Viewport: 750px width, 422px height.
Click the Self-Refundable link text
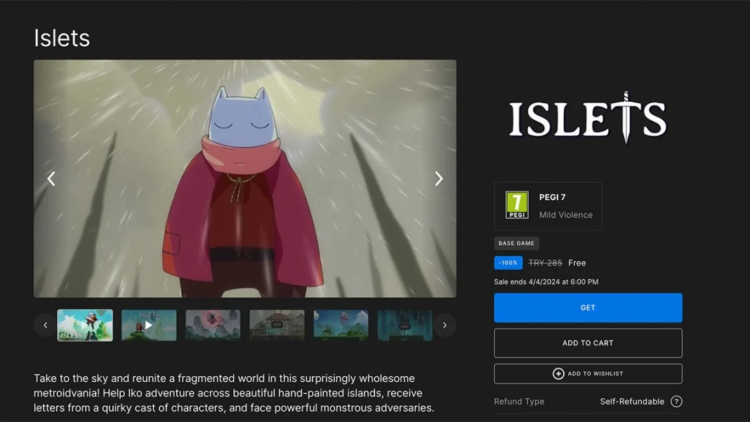[631, 402]
